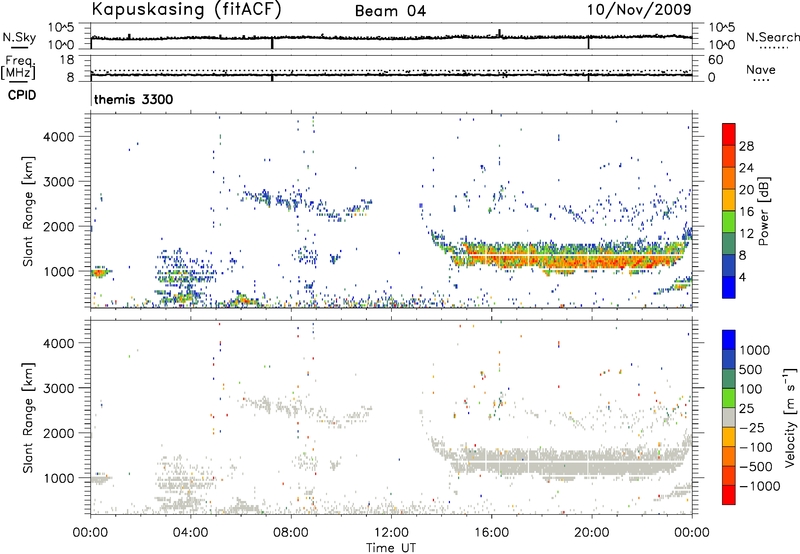Click the 'Velocity [m s-1]' colorbar label
Viewport: 800px width, 554px height.
[x=790, y=417]
